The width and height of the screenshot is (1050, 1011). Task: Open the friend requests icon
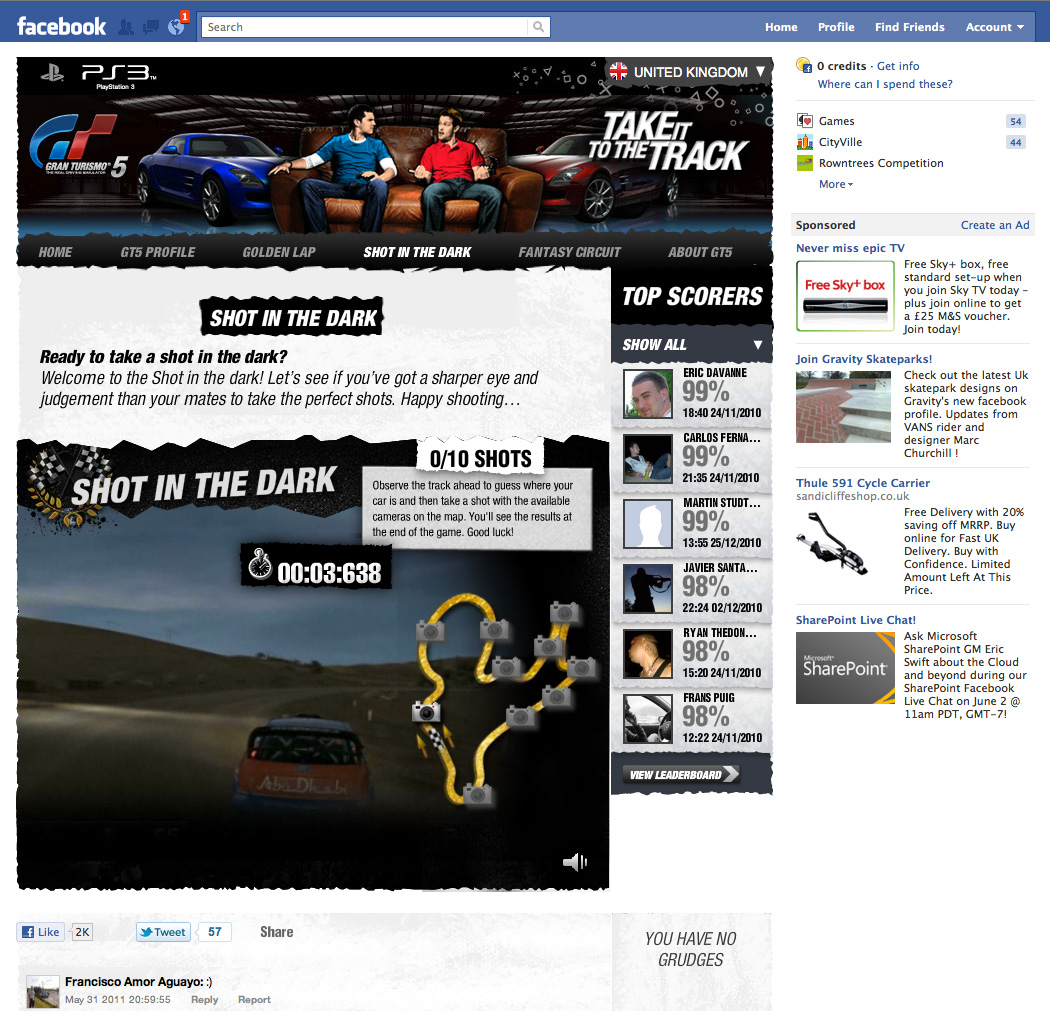(126, 27)
